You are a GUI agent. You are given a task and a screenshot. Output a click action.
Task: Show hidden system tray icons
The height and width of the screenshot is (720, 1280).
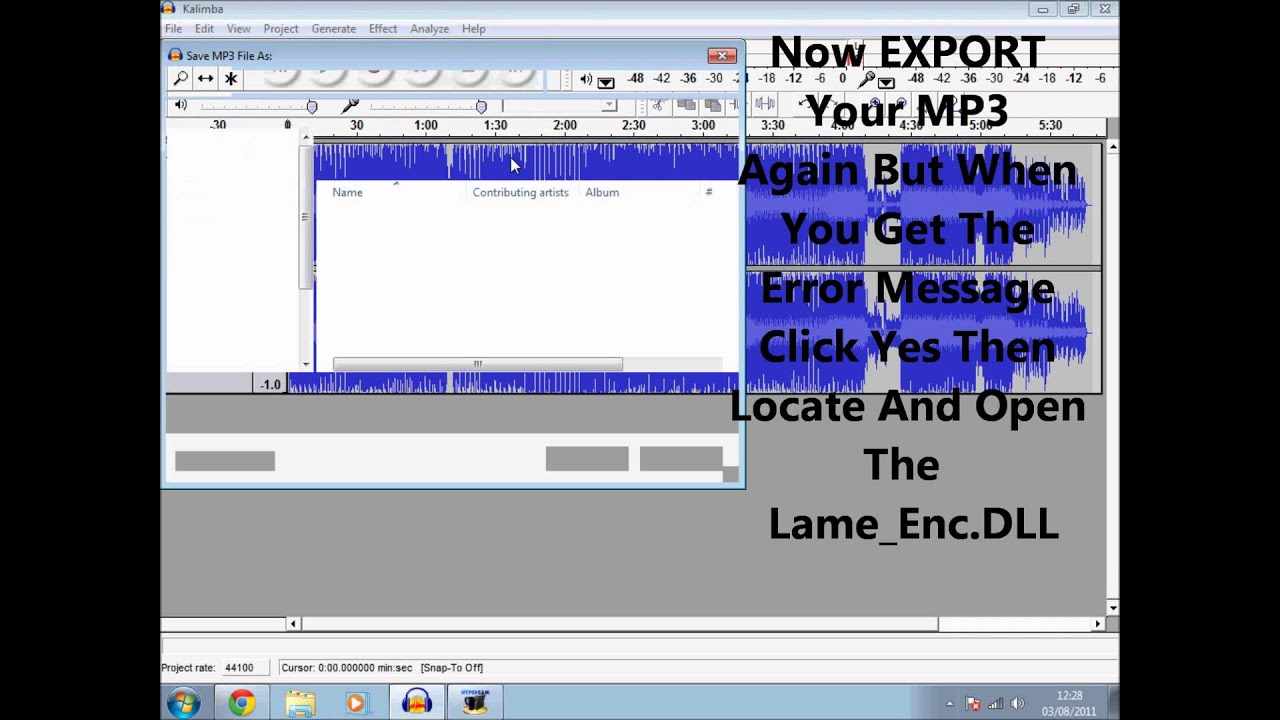click(949, 704)
